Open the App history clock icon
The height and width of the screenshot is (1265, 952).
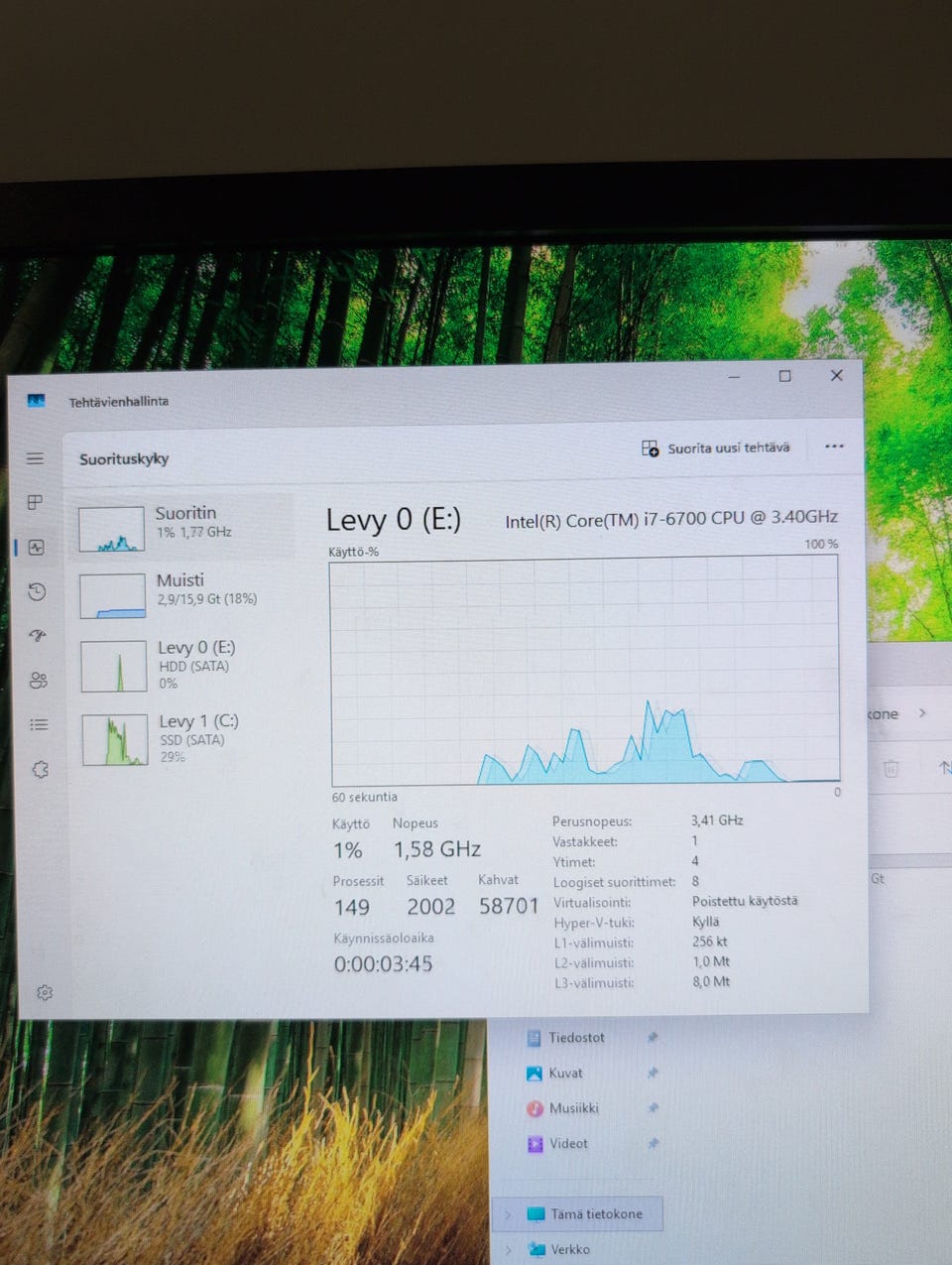(37, 592)
